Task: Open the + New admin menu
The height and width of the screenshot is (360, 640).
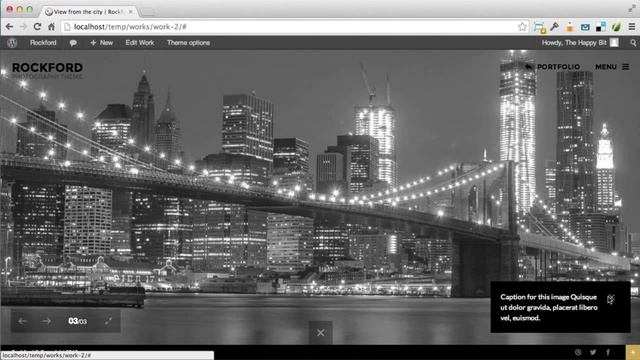Action: coord(101,43)
